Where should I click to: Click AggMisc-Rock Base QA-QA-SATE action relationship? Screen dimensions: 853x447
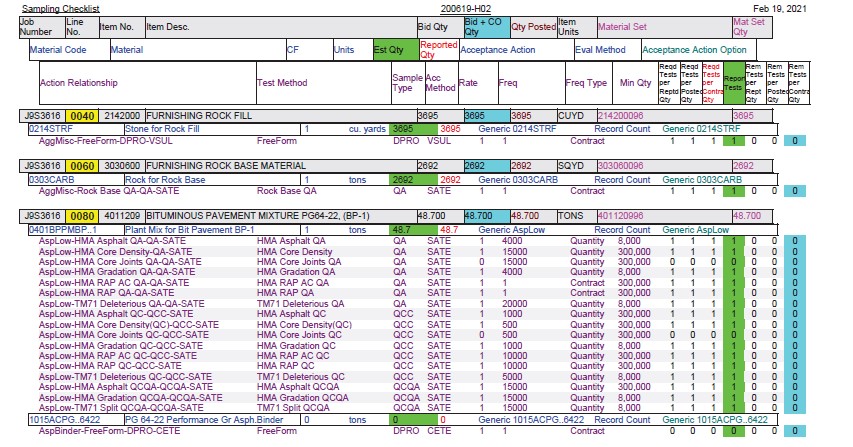(x=109, y=191)
